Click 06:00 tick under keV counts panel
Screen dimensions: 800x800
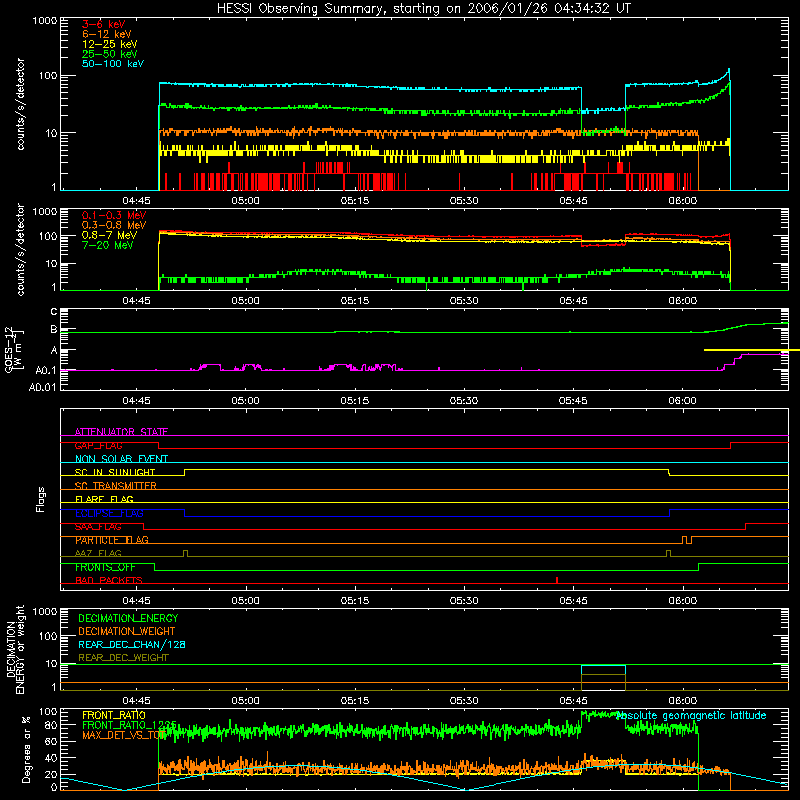[683, 201]
